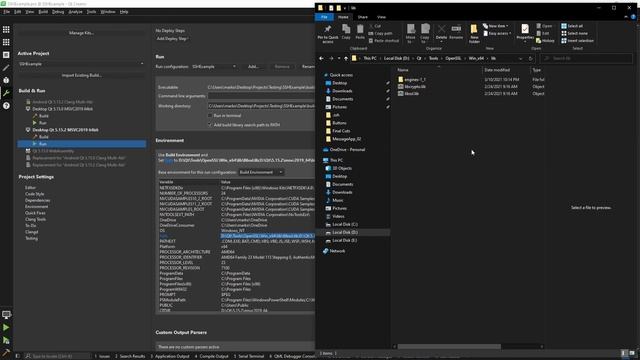Image resolution: width=640 pixels, height=360 pixels.
Task: Go up one folder in File Explorer
Action: [346, 58]
